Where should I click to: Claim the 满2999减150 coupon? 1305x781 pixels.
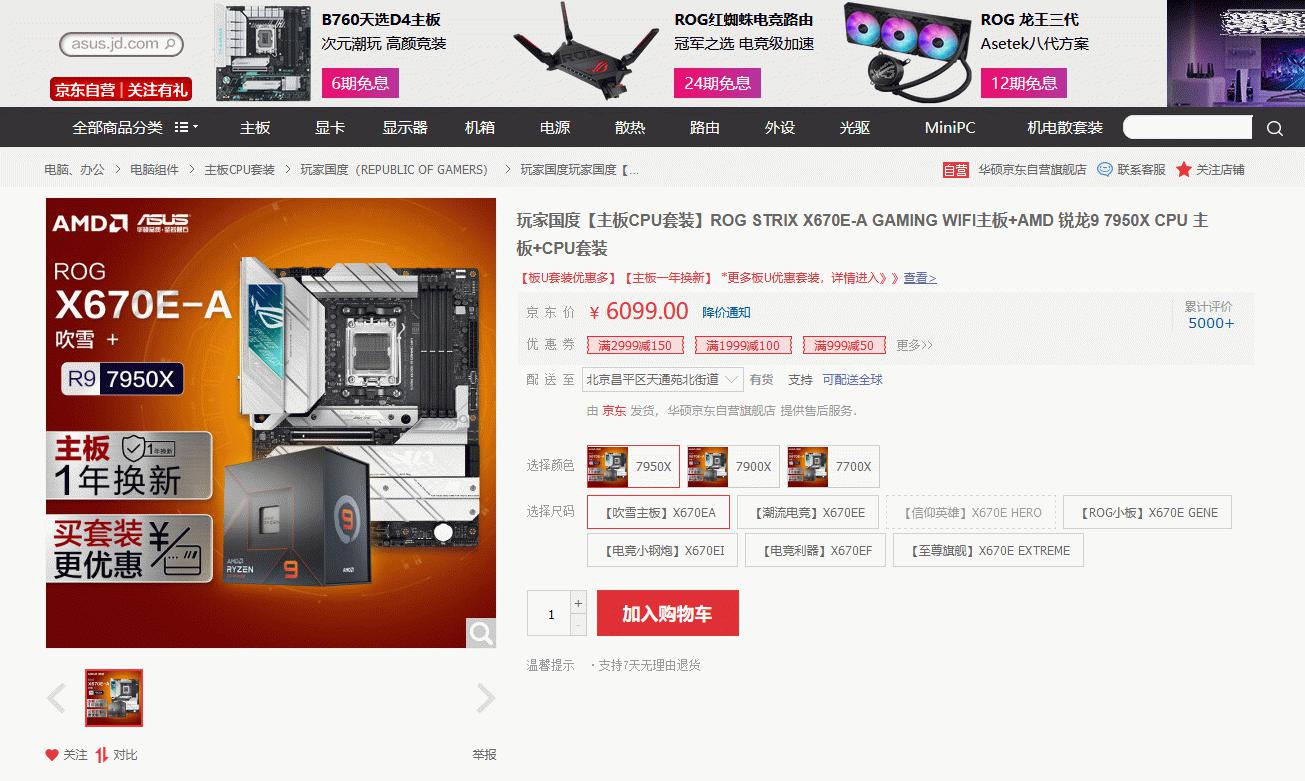click(x=635, y=345)
